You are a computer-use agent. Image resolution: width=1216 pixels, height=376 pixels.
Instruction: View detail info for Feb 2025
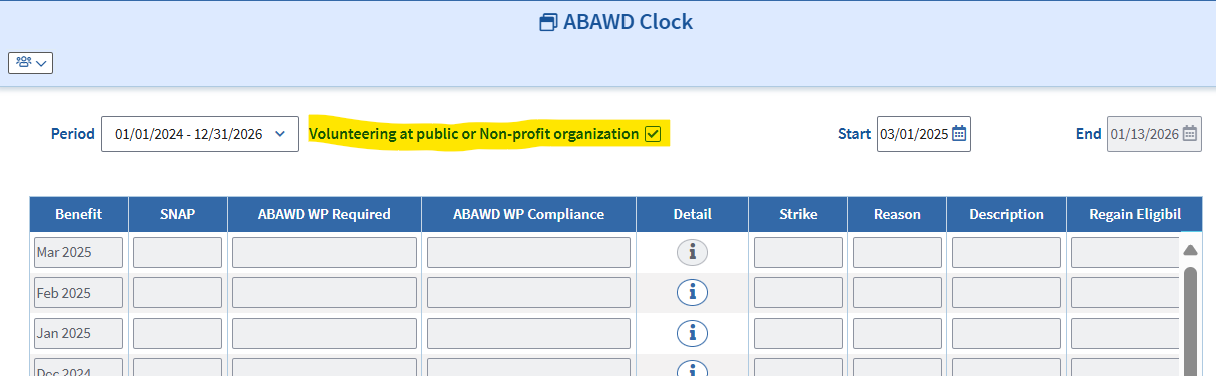692,292
